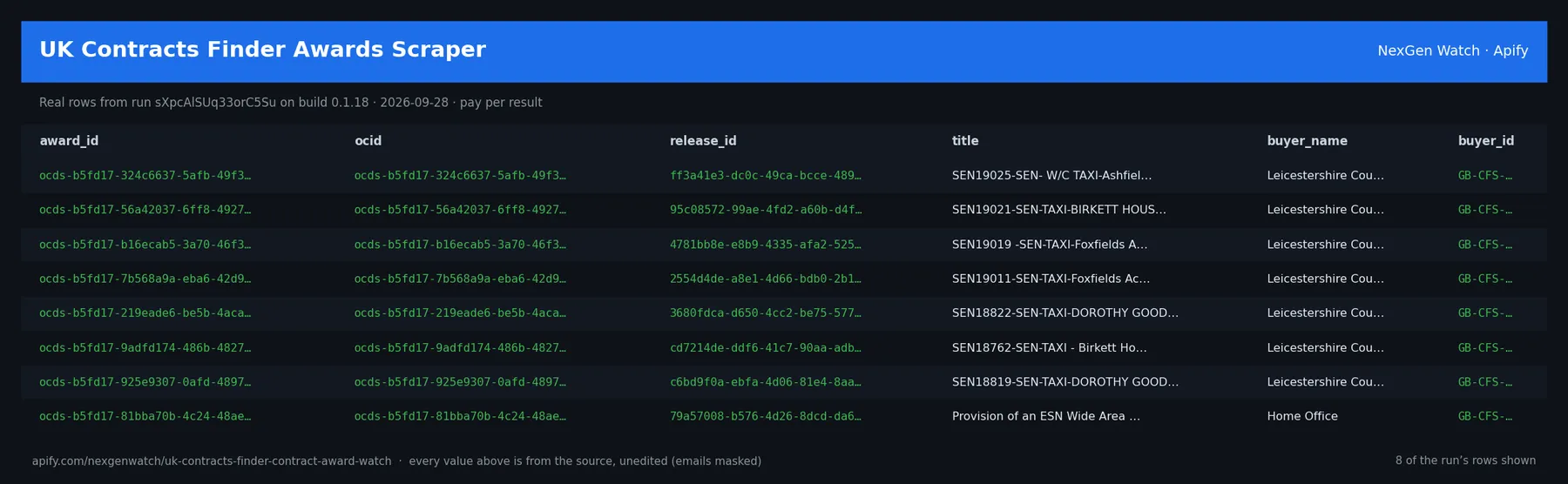The image size is (1568, 484).
Task: Click title 'SEN19025-SEN- W/C TAXI-Ashfiel…'
Action: pos(1051,176)
